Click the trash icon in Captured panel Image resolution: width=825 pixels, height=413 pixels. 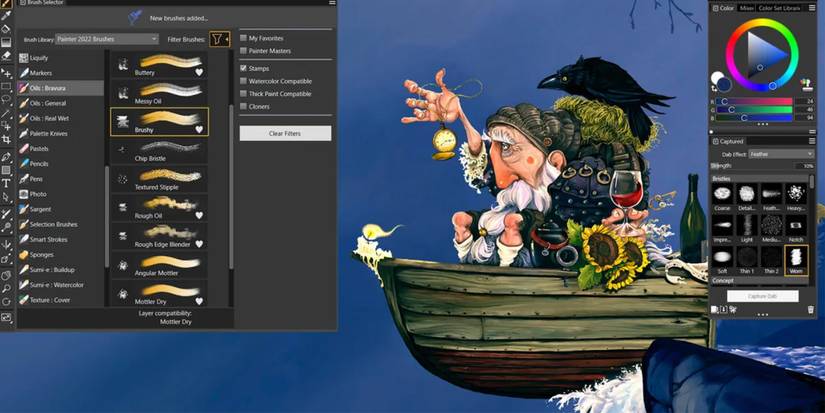810,310
